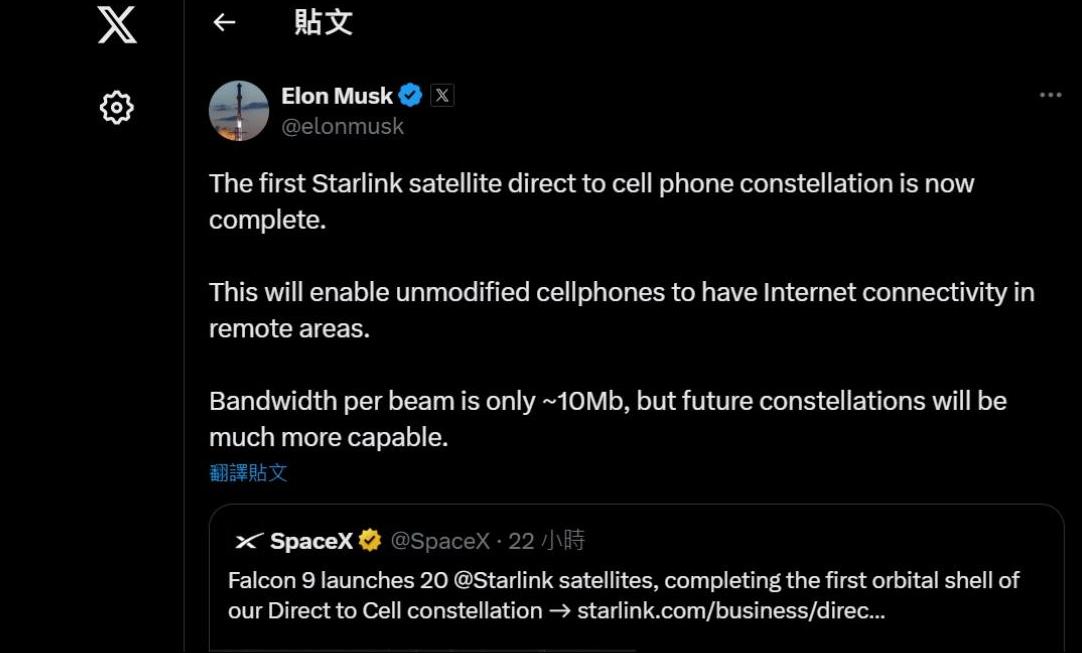Viewport: 1082px width, 653px height.
Task: Open Elon Musk's profile picture
Action: (239, 111)
